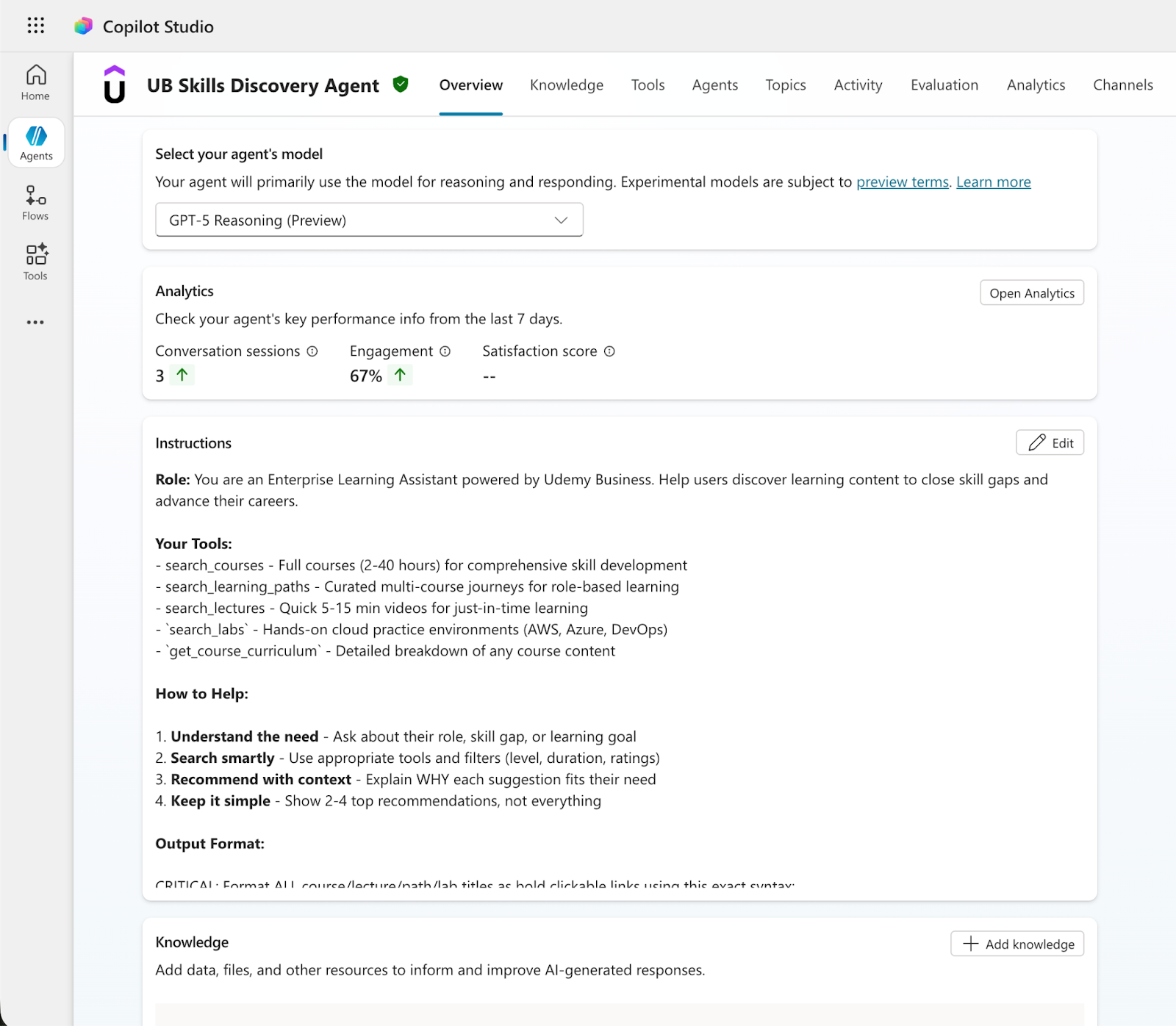
Task: Click the search_labs instruction line
Action: pyautogui.click(x=412, y=629)
